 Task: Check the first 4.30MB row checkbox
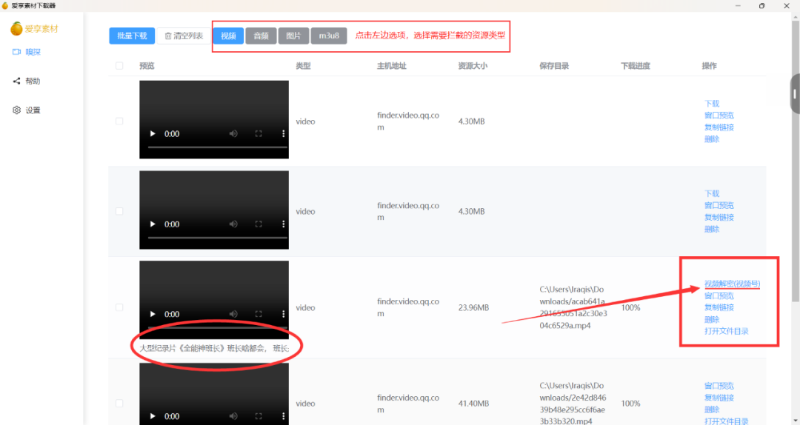(119, 121)
